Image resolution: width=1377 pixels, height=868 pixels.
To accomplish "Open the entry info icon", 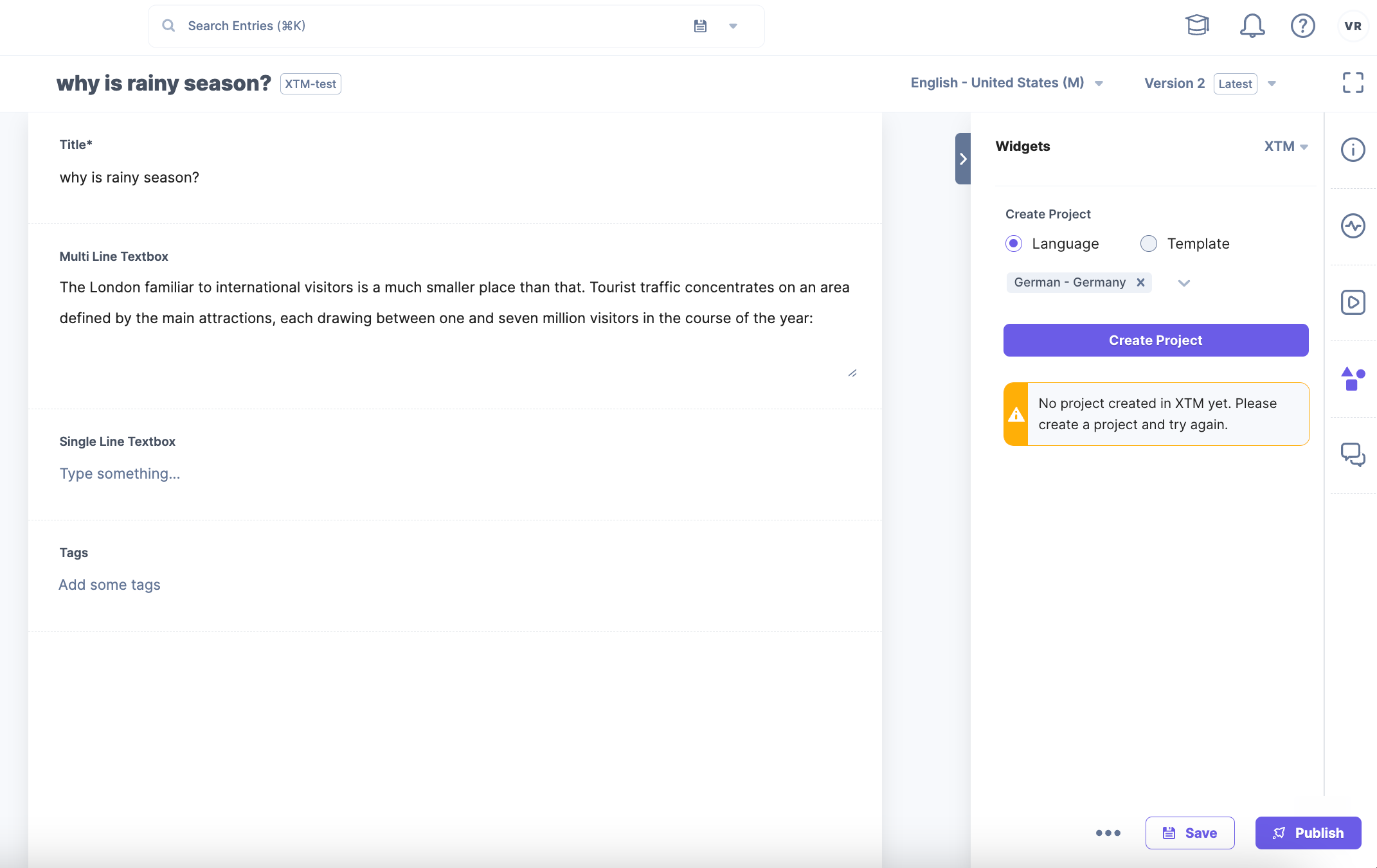I will pos(1353,148).
